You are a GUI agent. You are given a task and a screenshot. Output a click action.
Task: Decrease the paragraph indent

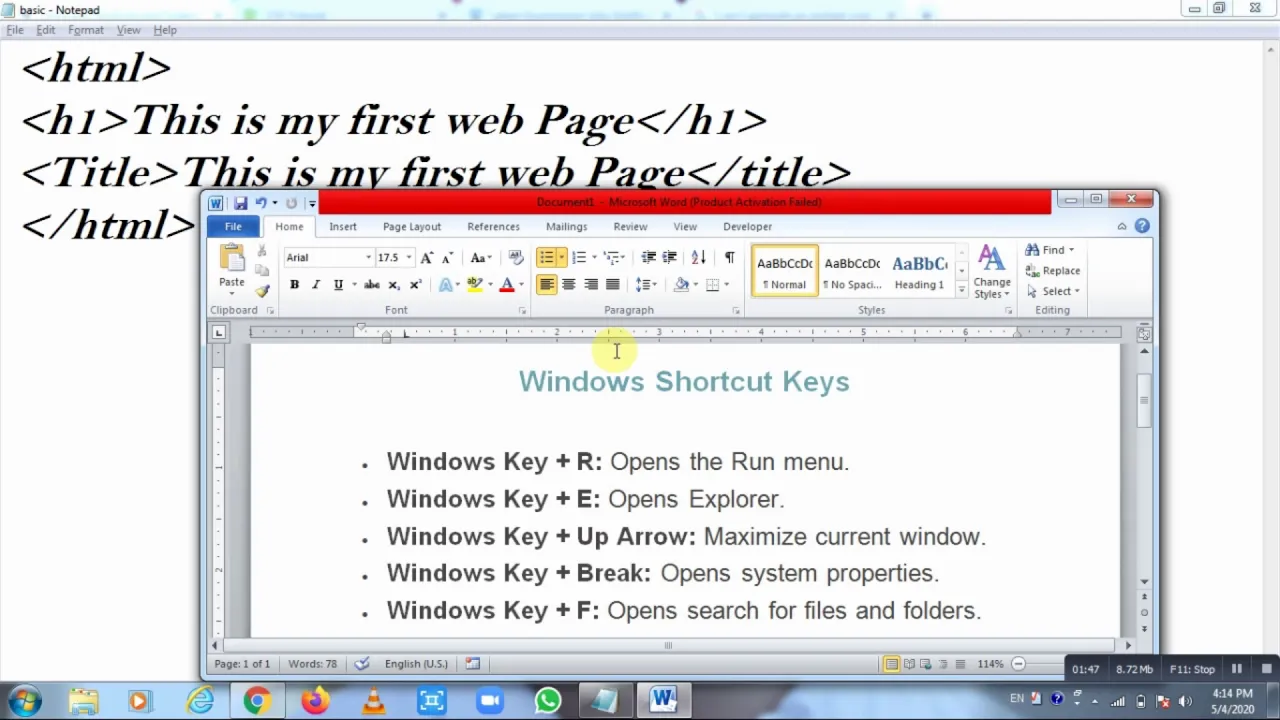(648, 258)
